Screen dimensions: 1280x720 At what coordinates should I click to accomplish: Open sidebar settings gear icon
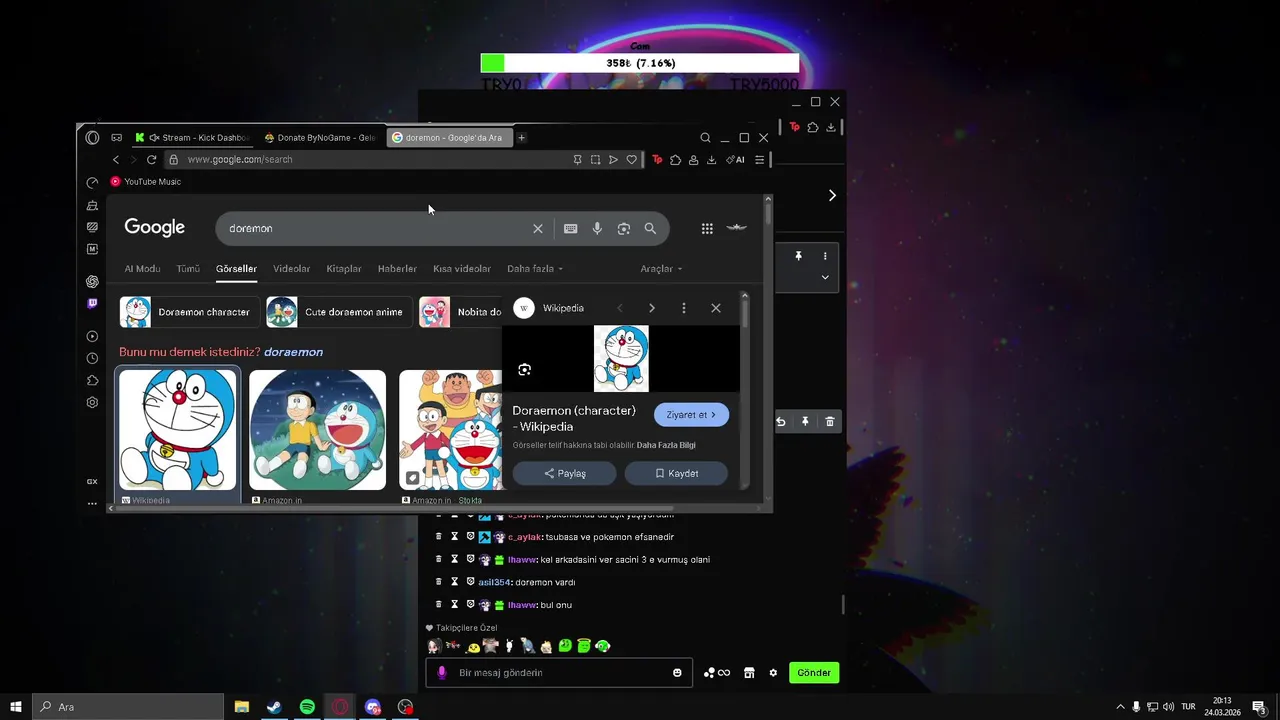92,402
